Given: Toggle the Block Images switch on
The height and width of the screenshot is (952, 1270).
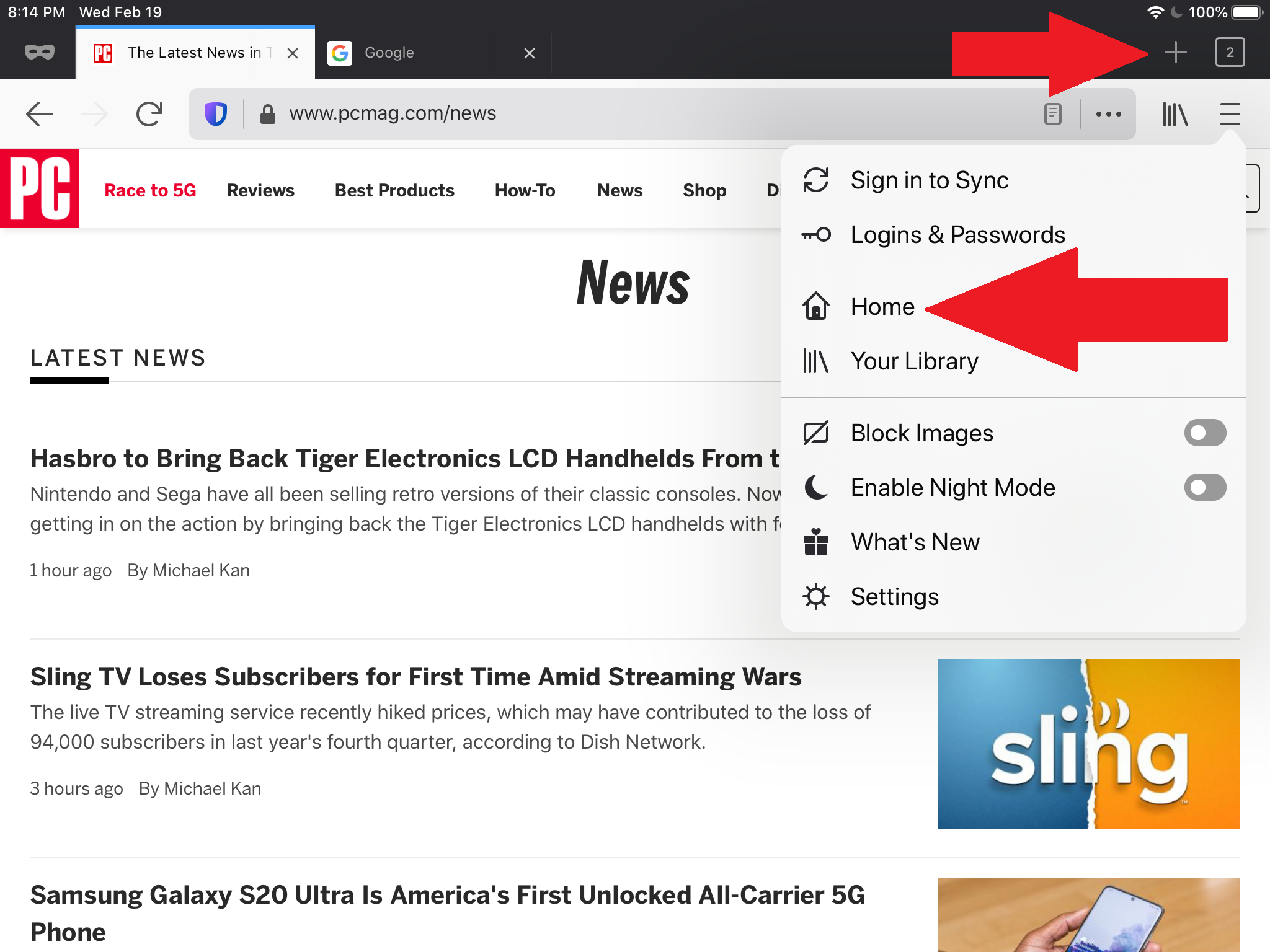Looking at the screenshot, I should pos(1204,432).
